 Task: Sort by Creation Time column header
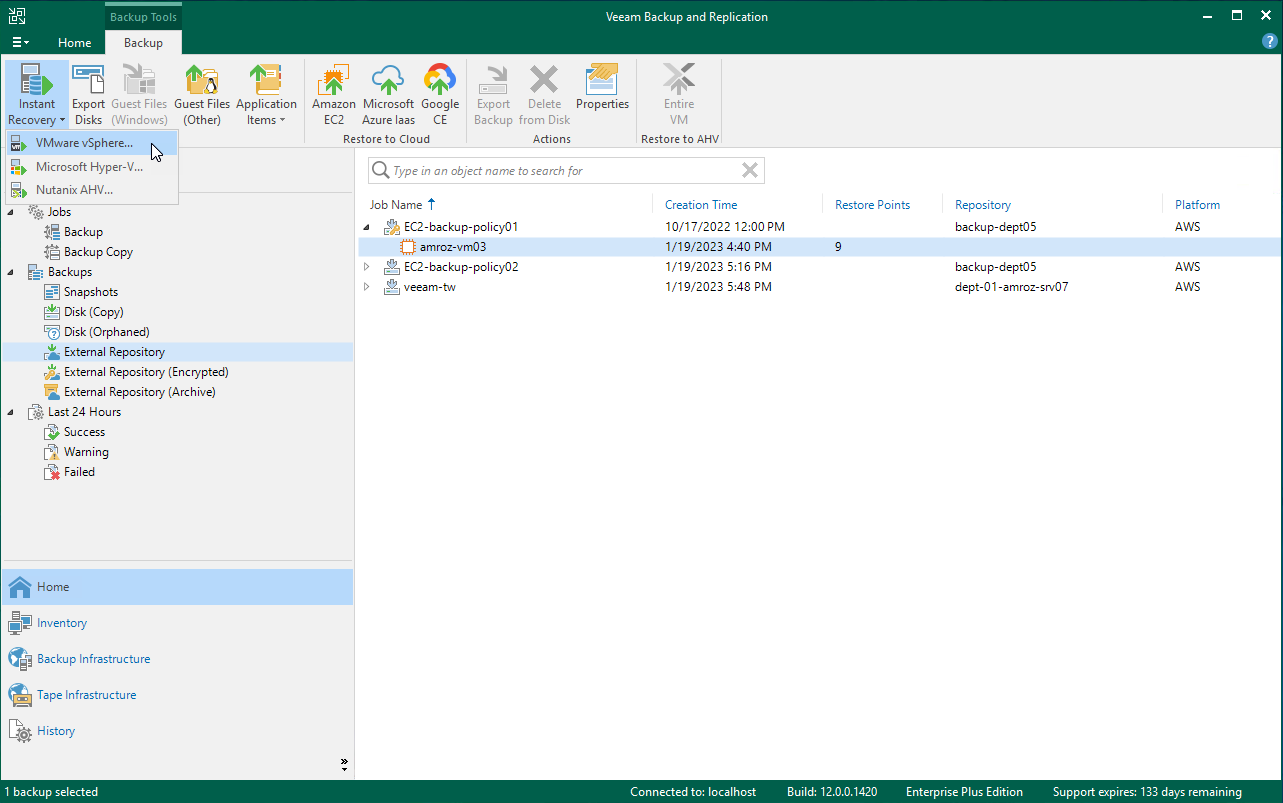701,205
